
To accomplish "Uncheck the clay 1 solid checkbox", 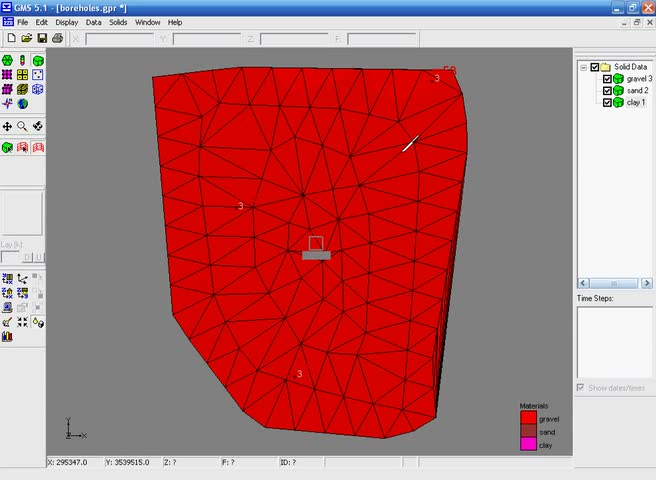I will click(x=607, y=103).
